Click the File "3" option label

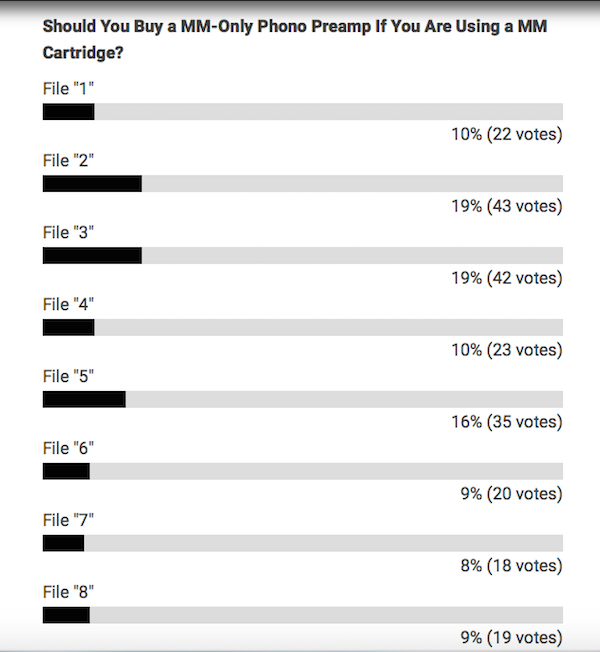click(68, 232)
